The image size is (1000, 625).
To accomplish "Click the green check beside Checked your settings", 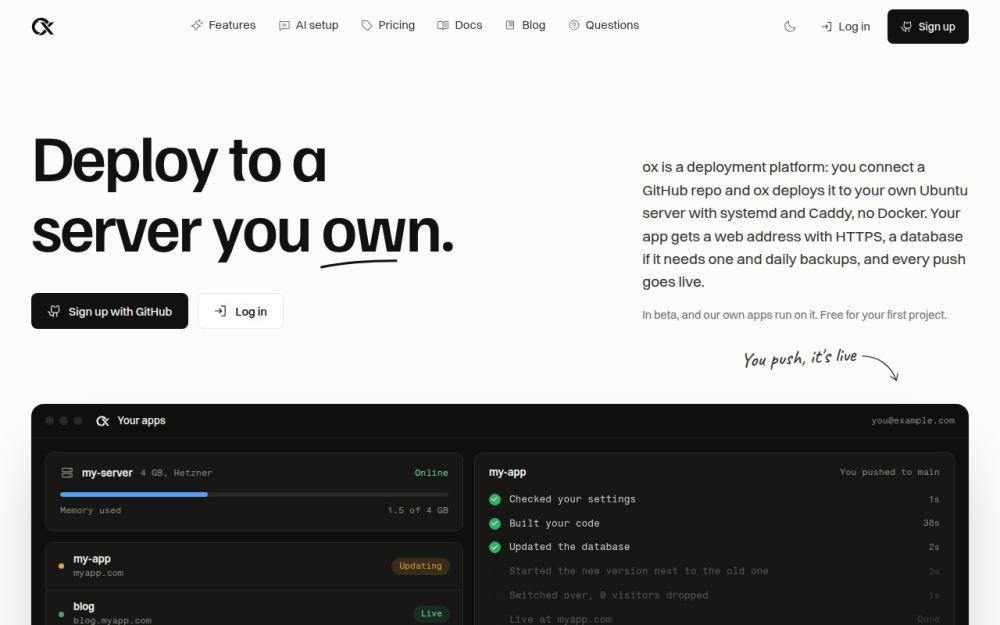I will point(495,499).
